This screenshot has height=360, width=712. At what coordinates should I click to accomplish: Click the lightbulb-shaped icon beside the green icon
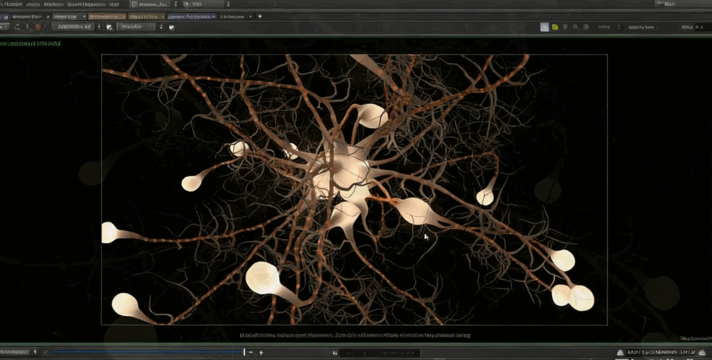[565, 27]
